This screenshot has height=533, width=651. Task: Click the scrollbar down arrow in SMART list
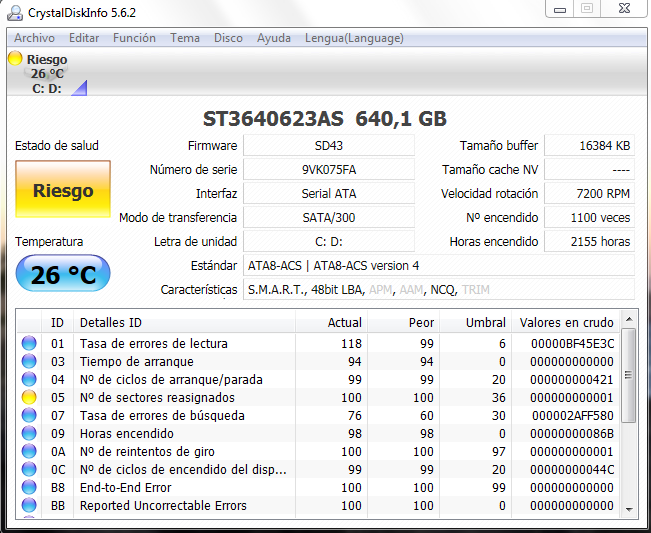[629, 510]
